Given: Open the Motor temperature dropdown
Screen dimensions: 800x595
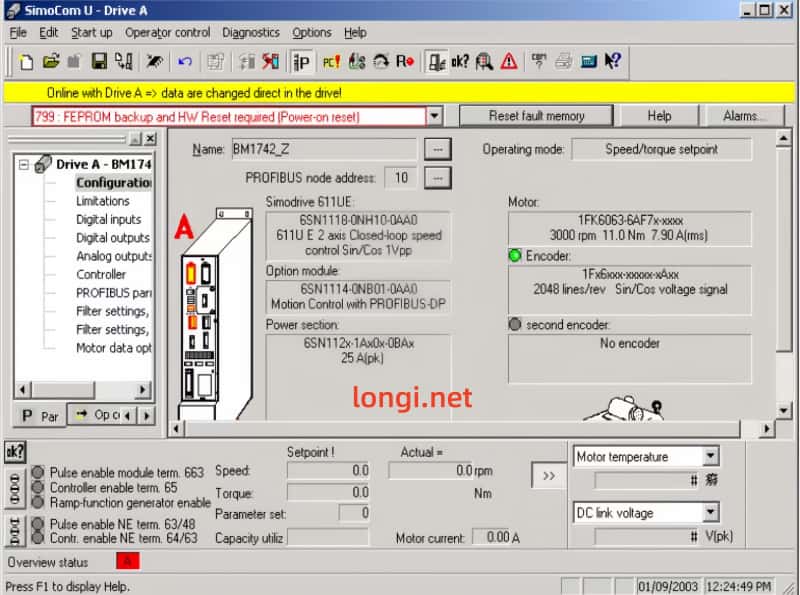Looking at the screenshot, I should tap(710, 457).
